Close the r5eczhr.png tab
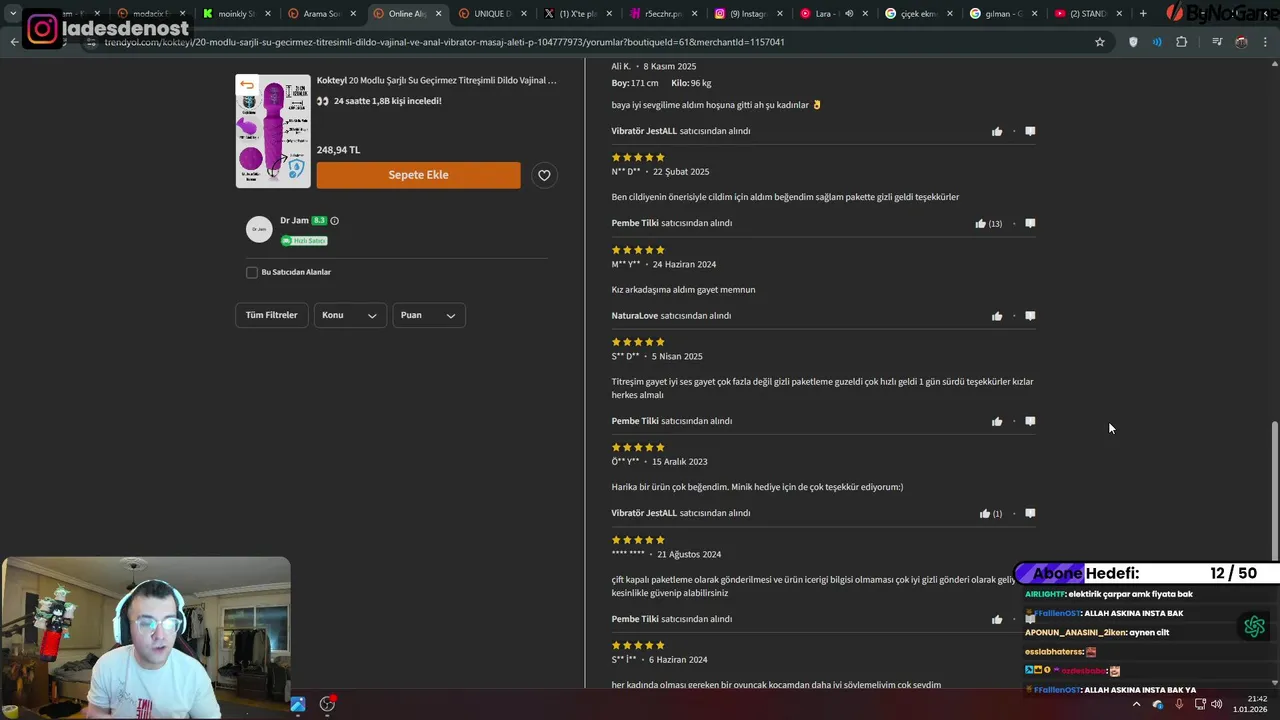This screenshot has height=720, width=1280. 694,14
